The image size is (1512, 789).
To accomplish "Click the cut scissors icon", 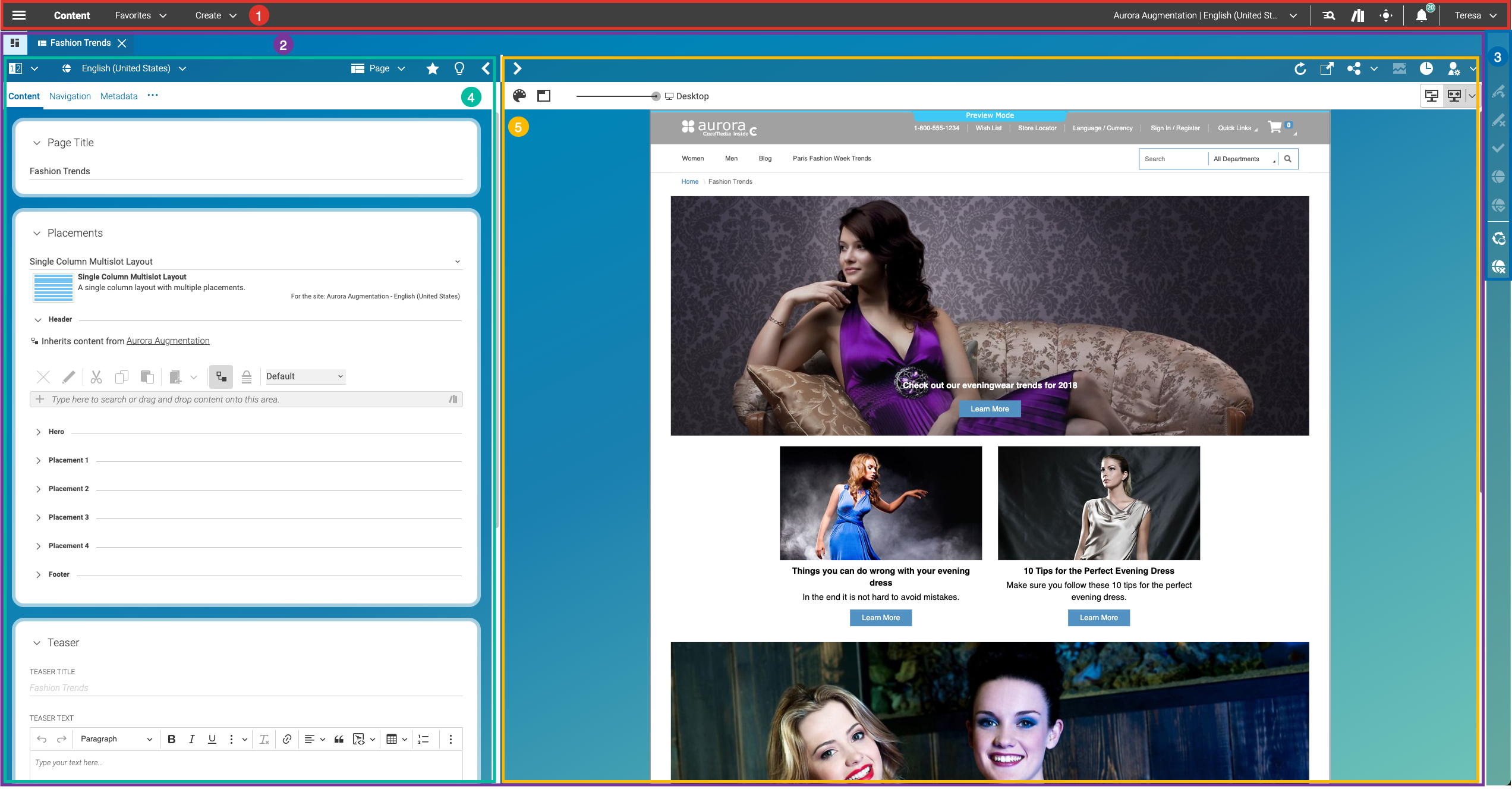I will 96,376.
